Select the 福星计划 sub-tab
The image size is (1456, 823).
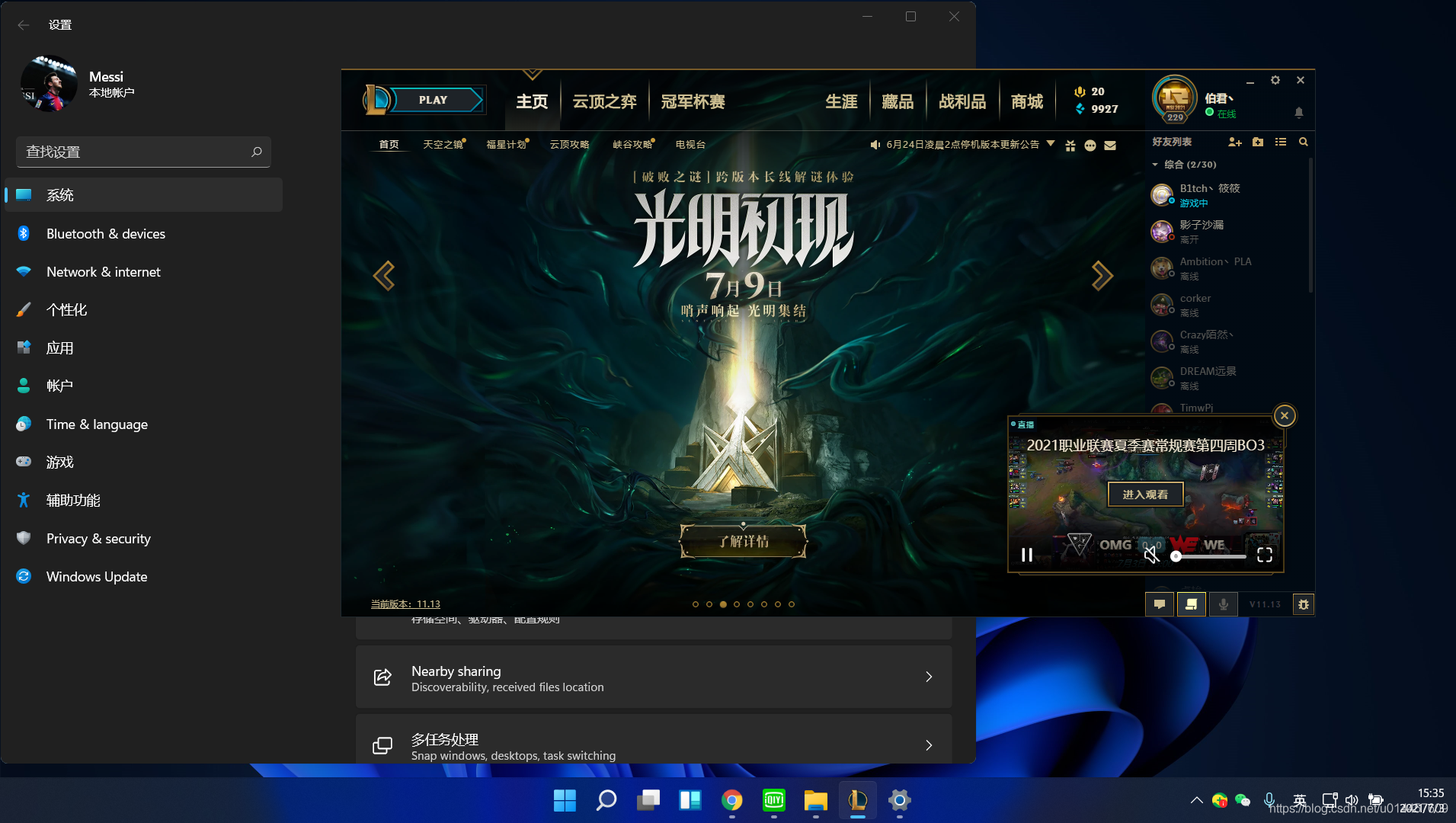[506, 144]
